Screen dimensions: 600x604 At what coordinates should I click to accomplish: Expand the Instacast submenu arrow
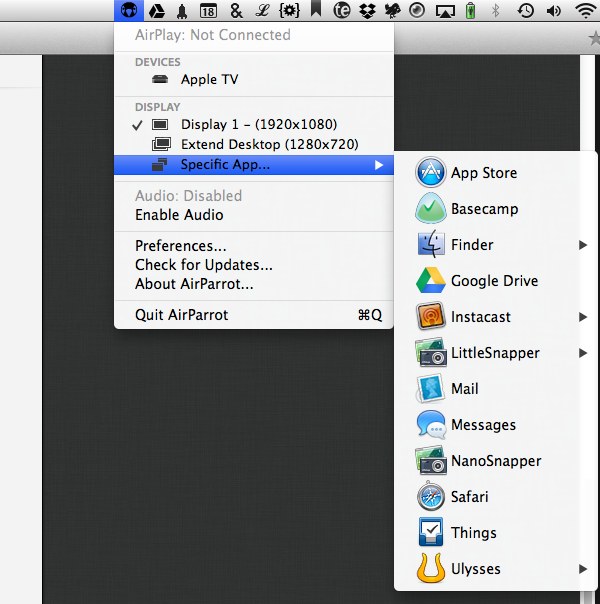tap(583, 317)
